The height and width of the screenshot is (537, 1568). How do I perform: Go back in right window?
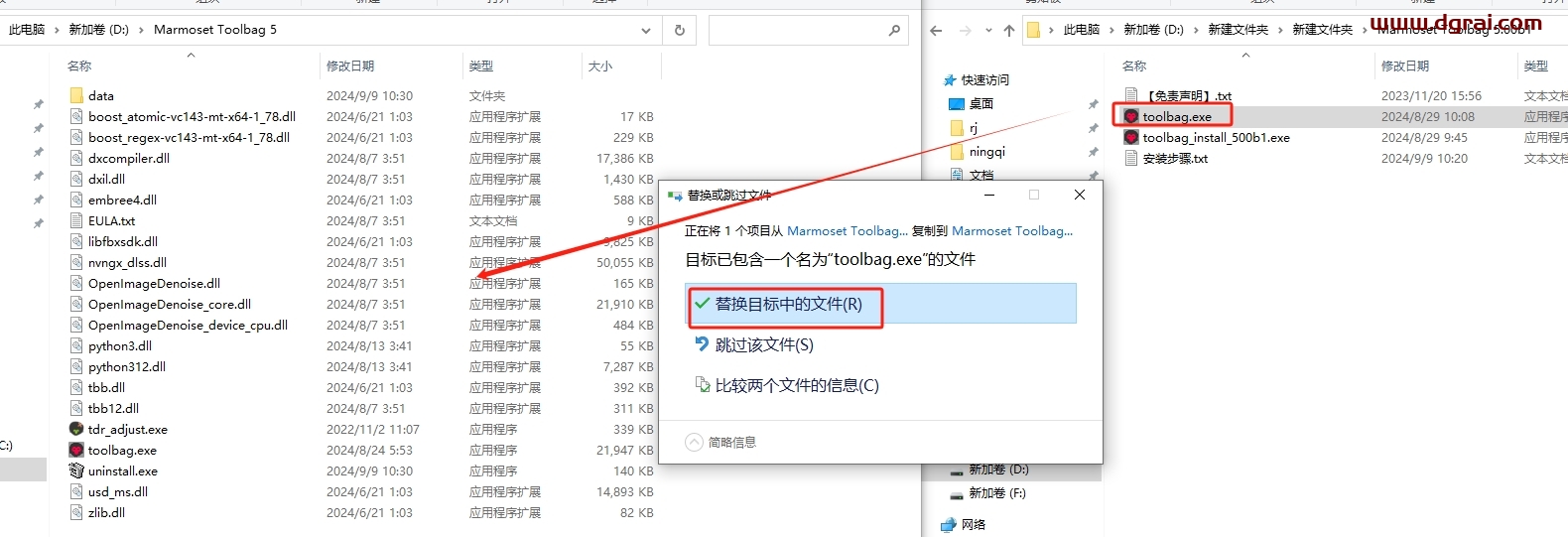pyautogui.click(x=936, y=30)
